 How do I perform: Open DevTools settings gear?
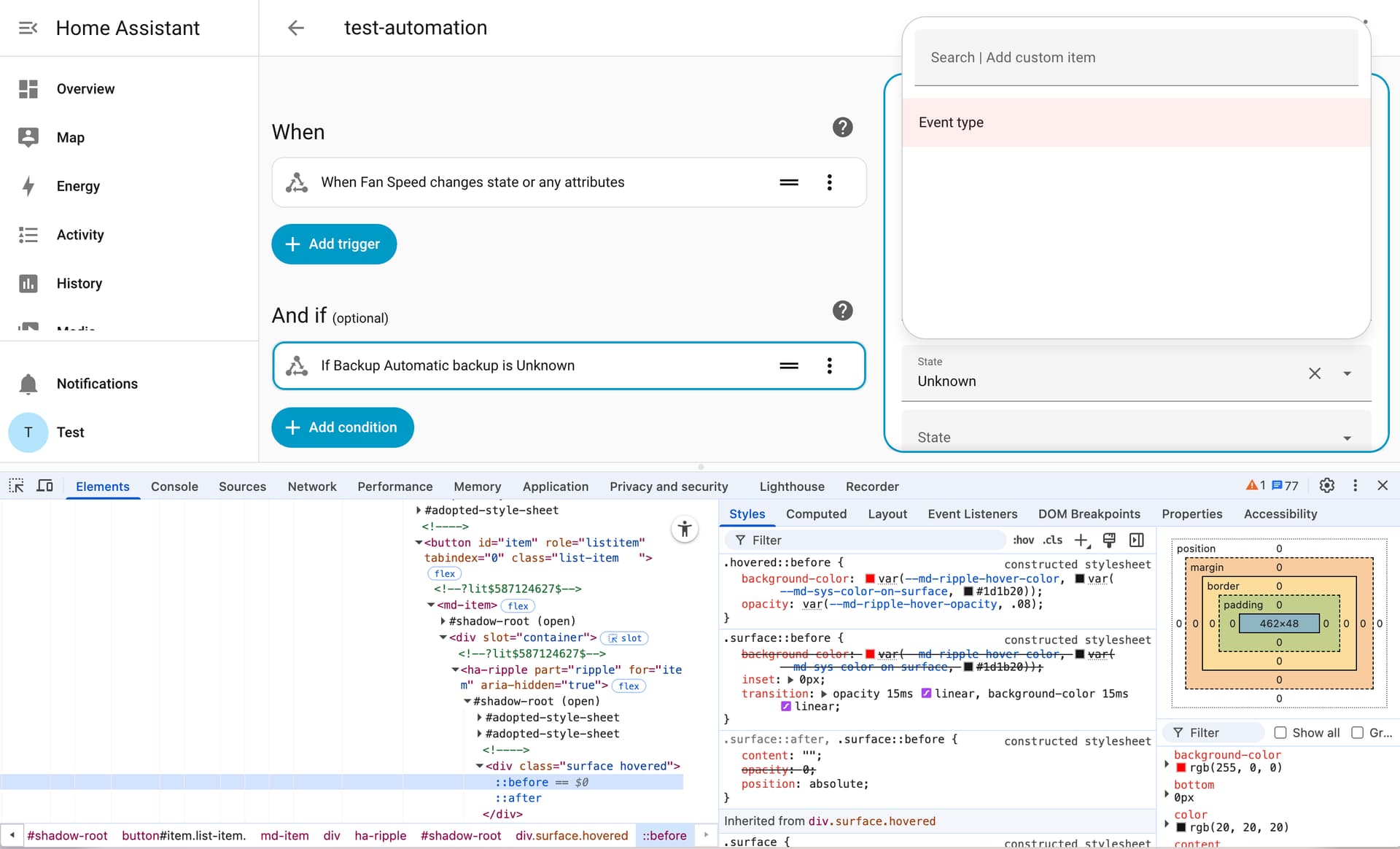tap(1326, 486)
